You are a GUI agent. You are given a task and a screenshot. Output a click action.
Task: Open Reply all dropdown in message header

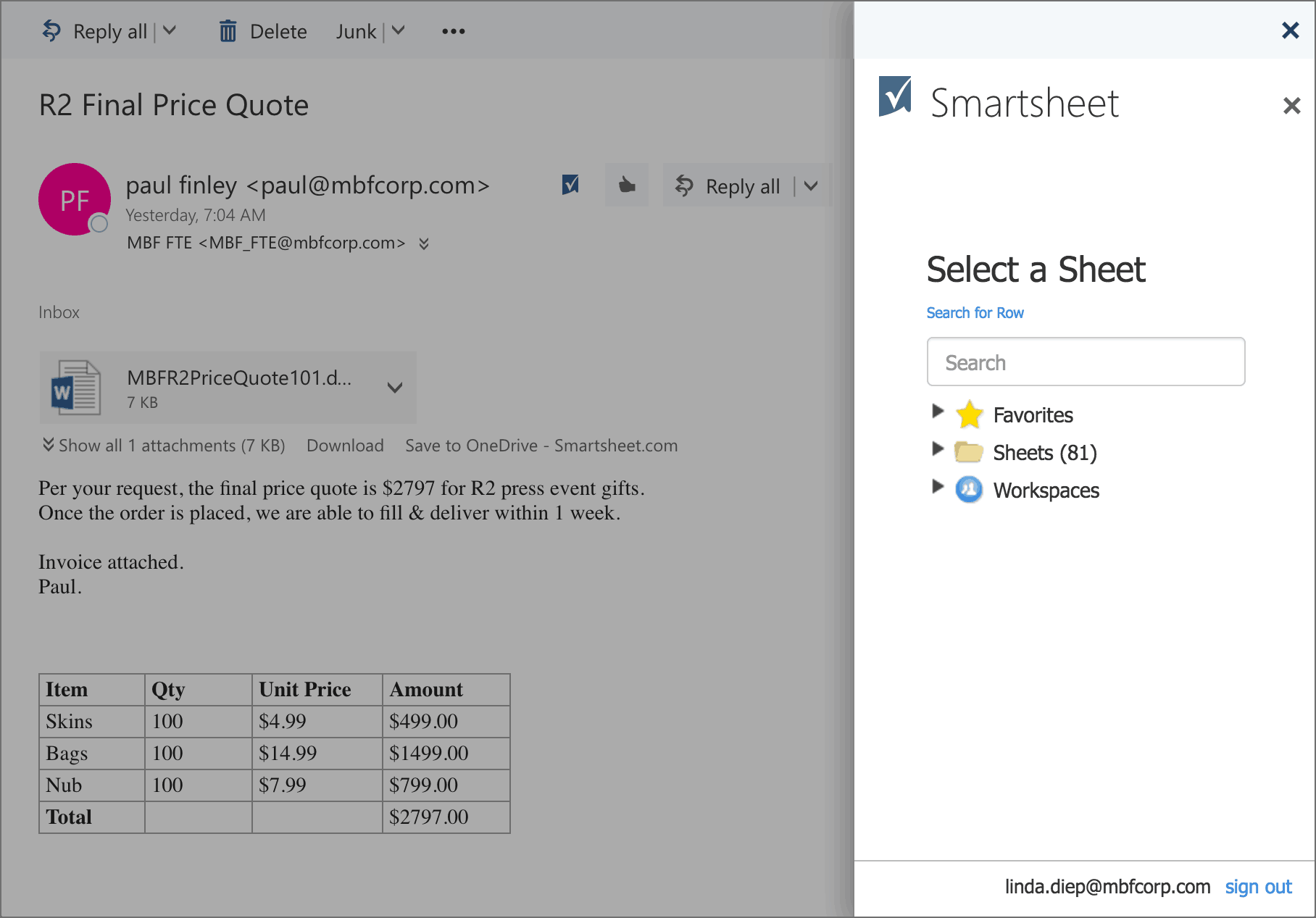click(x=811, y=186)
